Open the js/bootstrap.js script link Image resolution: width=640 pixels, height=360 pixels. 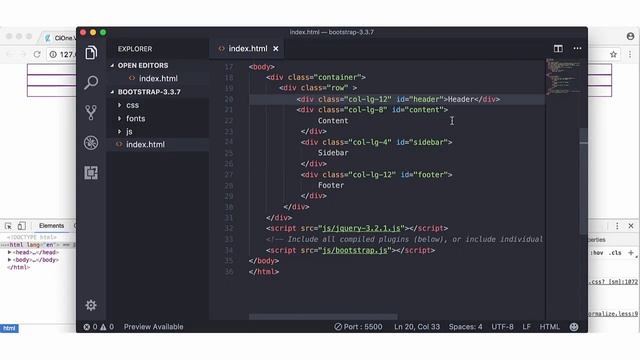pyautogui.click(x=355, y=250)
